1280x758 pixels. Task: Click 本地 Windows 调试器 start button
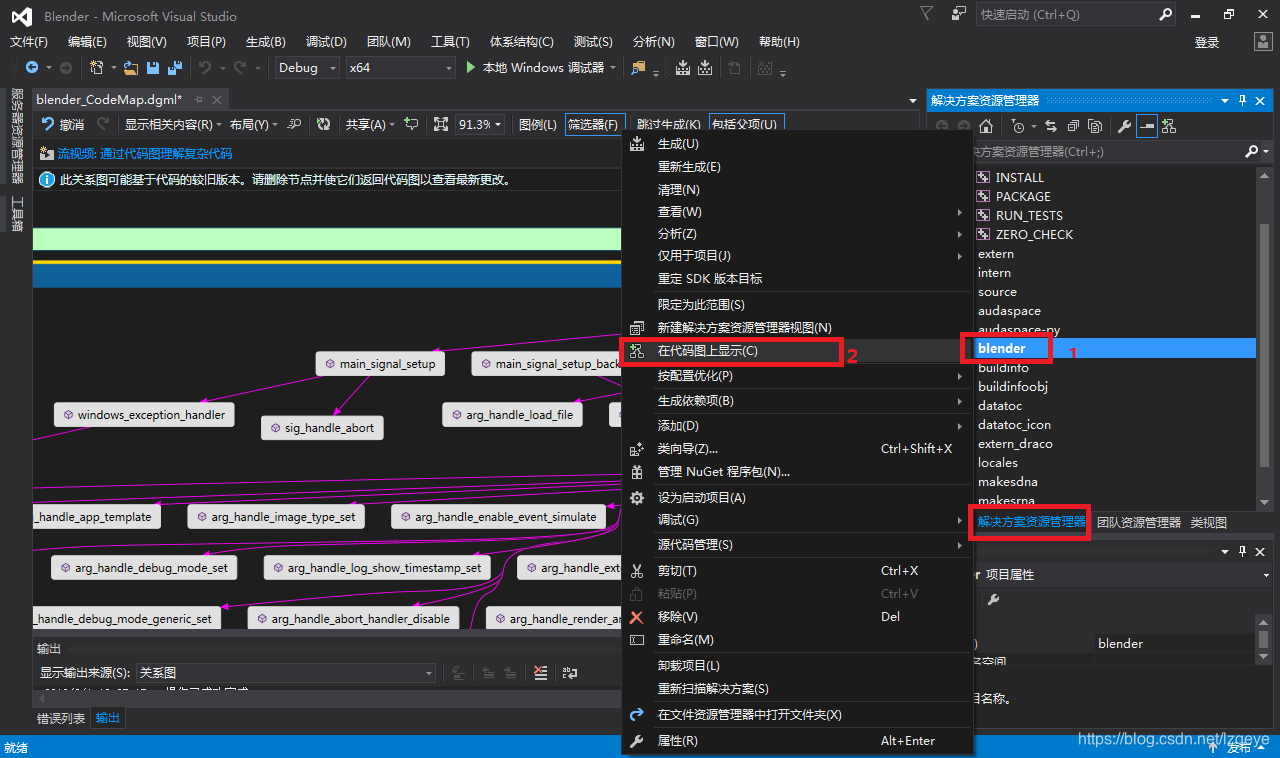(541, 67)
